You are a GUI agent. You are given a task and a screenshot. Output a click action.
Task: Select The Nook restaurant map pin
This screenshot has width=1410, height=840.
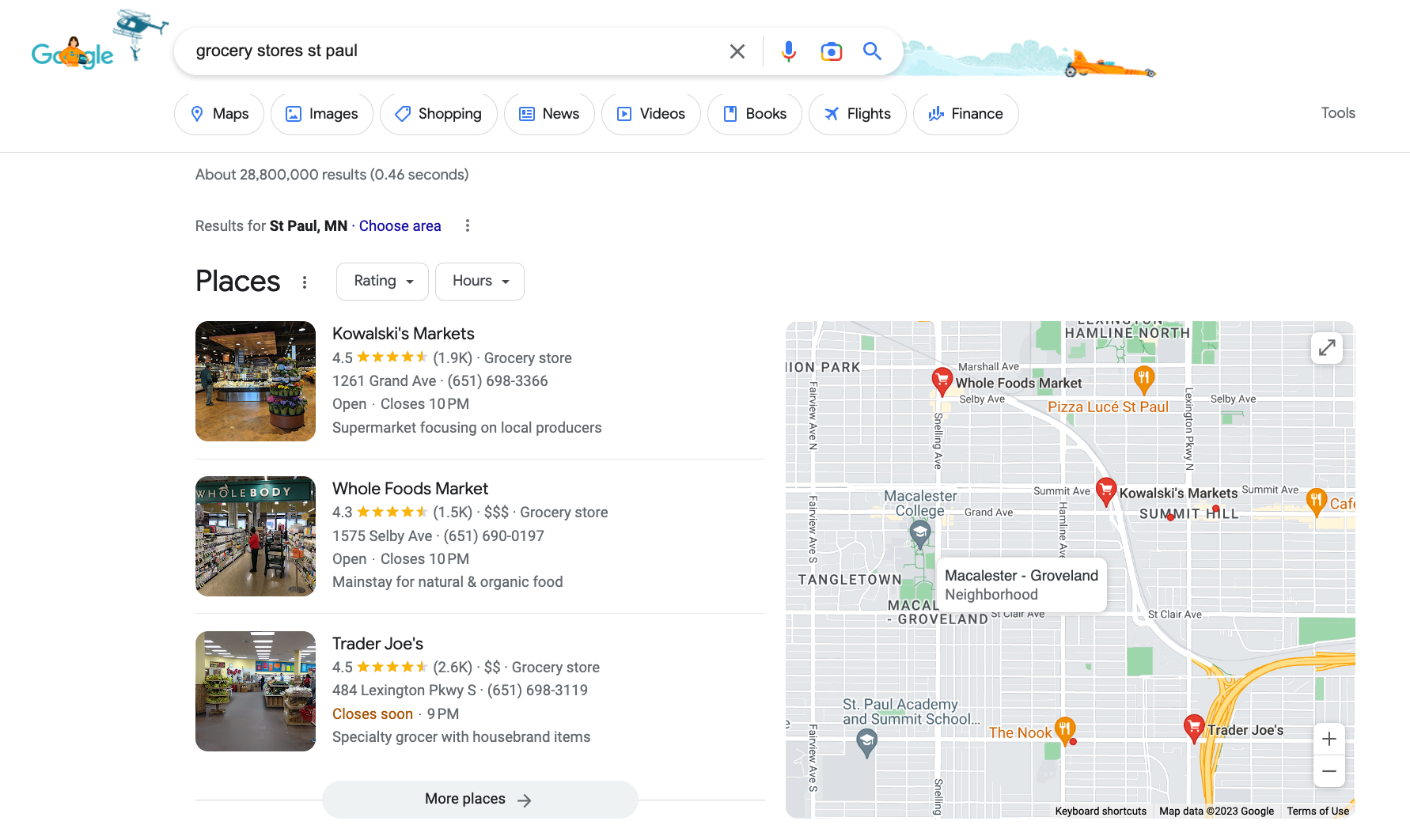[1065, 730]
